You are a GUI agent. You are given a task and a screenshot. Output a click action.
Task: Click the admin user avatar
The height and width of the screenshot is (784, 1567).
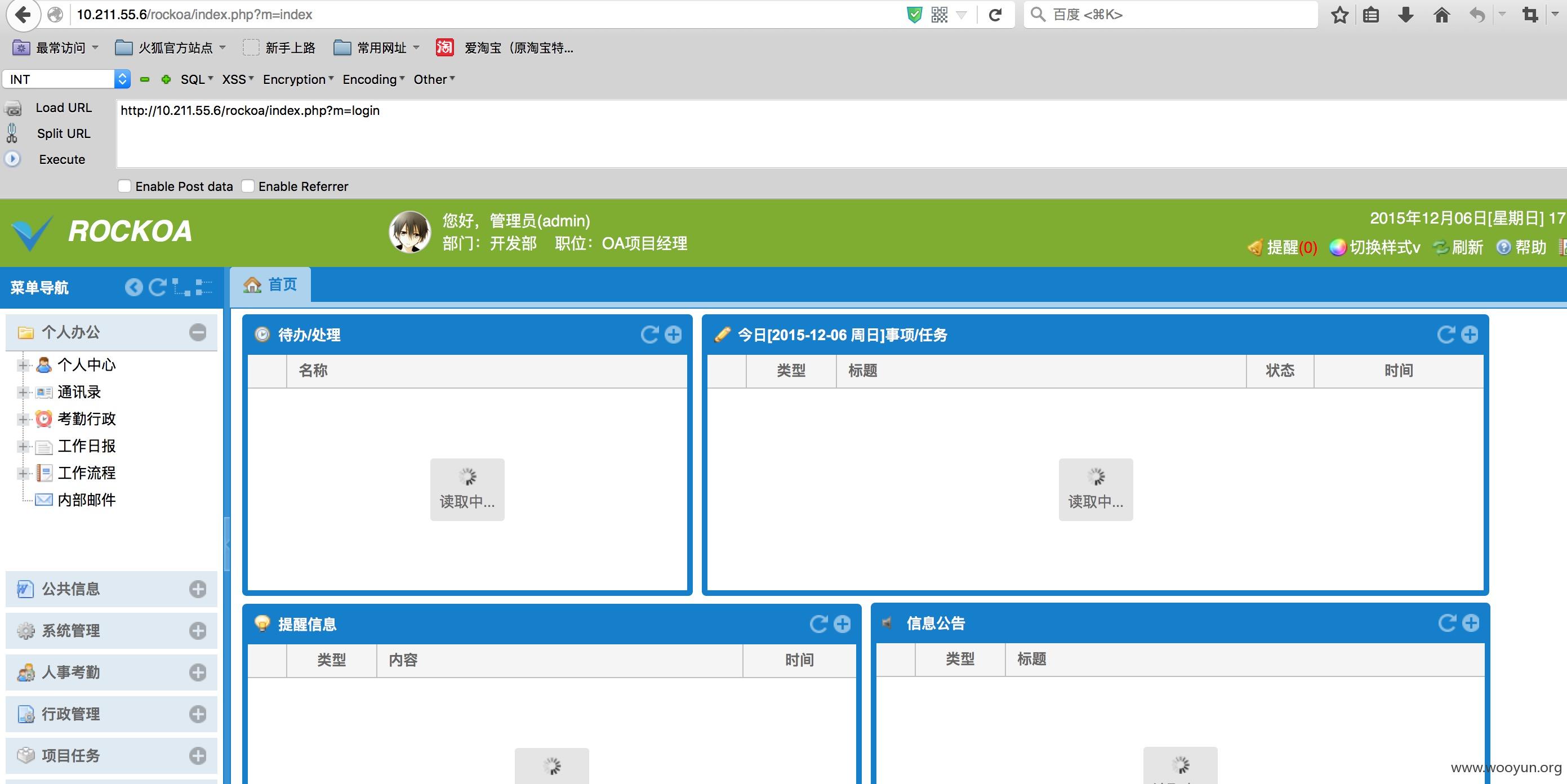(409, 231)
